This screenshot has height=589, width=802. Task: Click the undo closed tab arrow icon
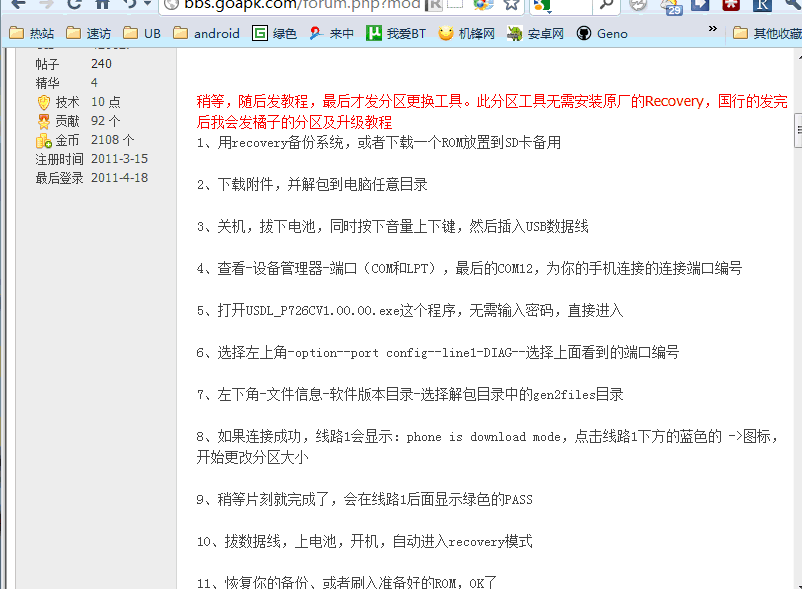tap(131, 4)
